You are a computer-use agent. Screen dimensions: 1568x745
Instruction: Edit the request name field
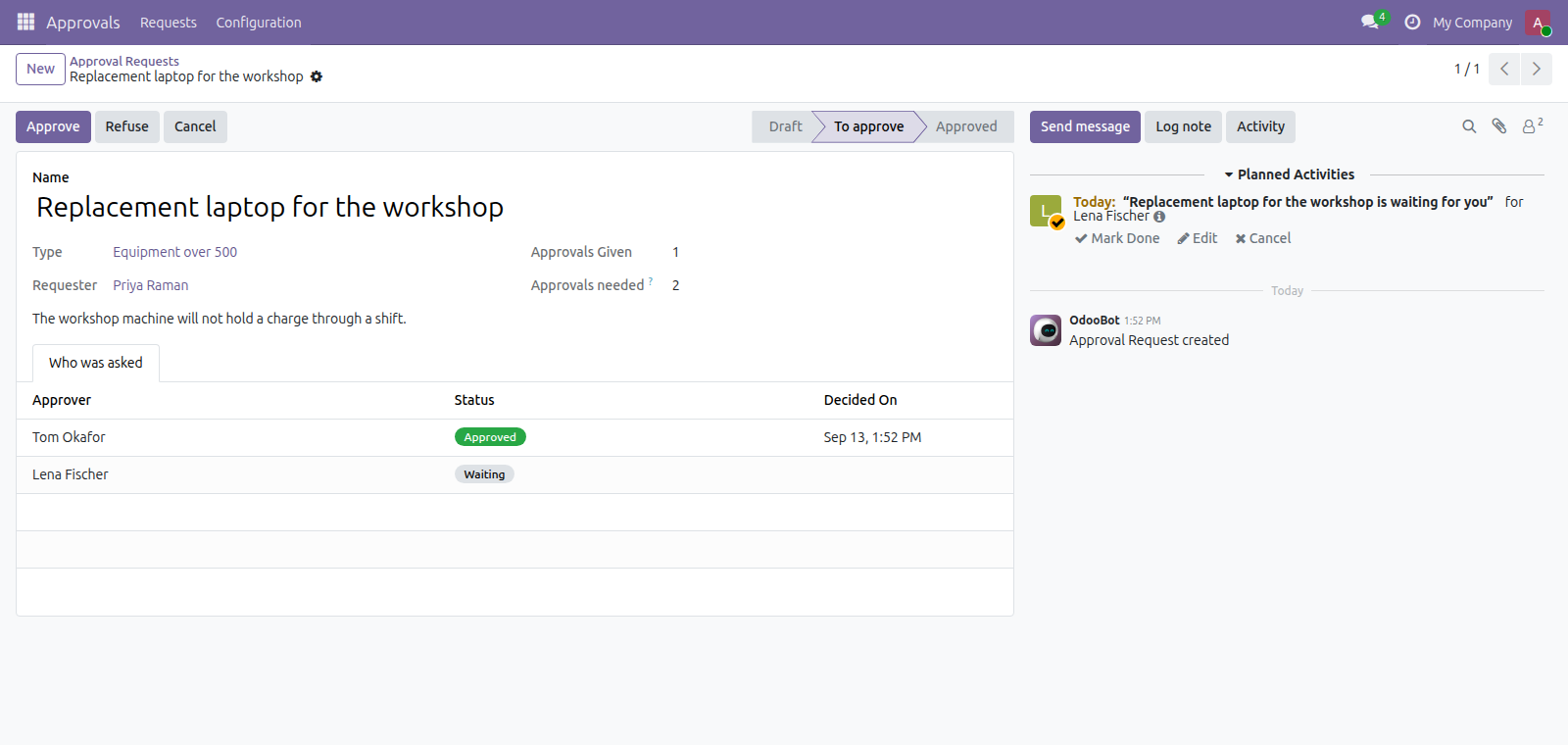click(514, 207)
